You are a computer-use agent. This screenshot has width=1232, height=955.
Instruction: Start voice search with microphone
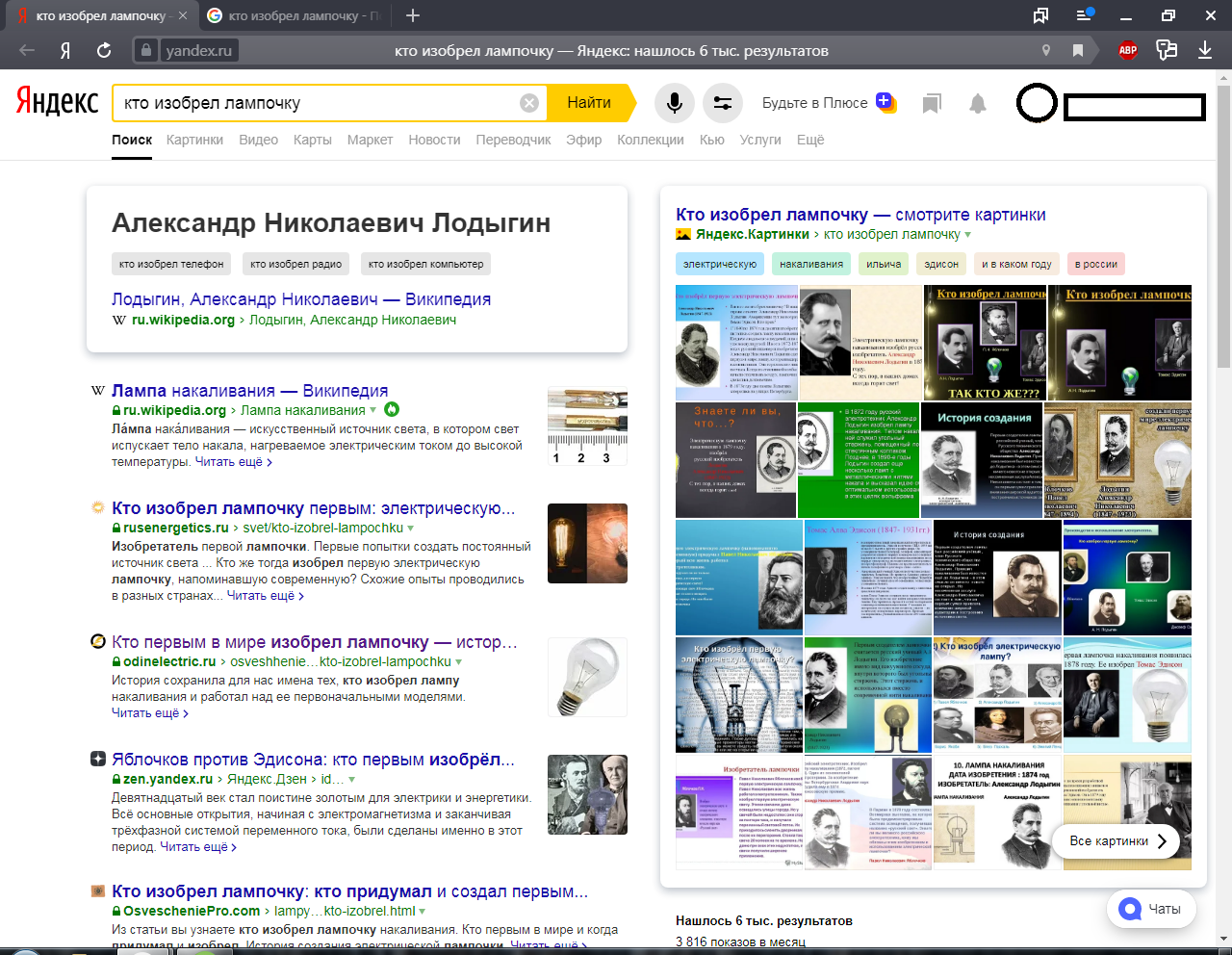[x=675, y=103]
